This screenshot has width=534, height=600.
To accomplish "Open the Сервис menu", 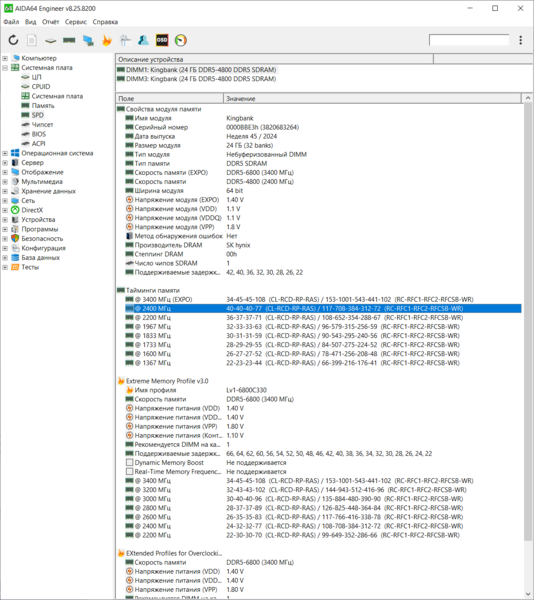I will (x=76, y=22).
